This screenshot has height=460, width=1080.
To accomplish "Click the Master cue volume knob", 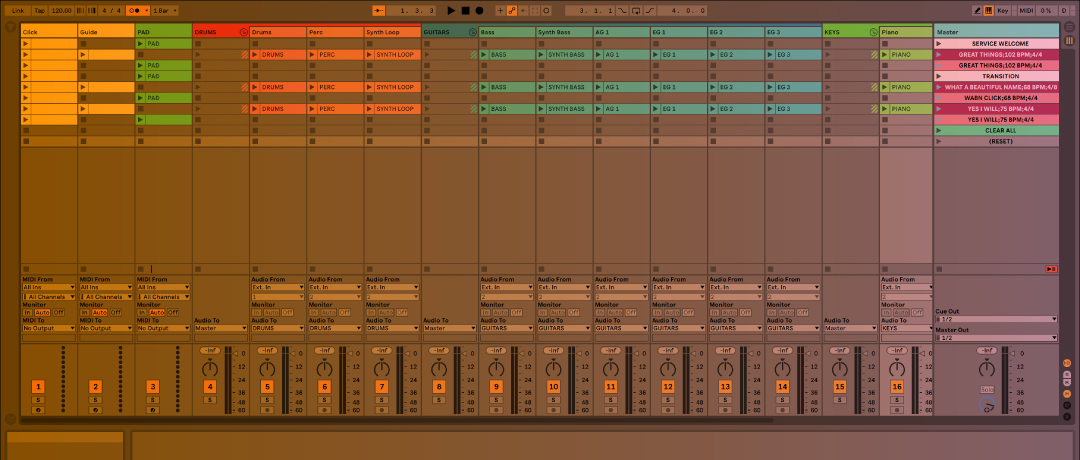I will [987, 406].
